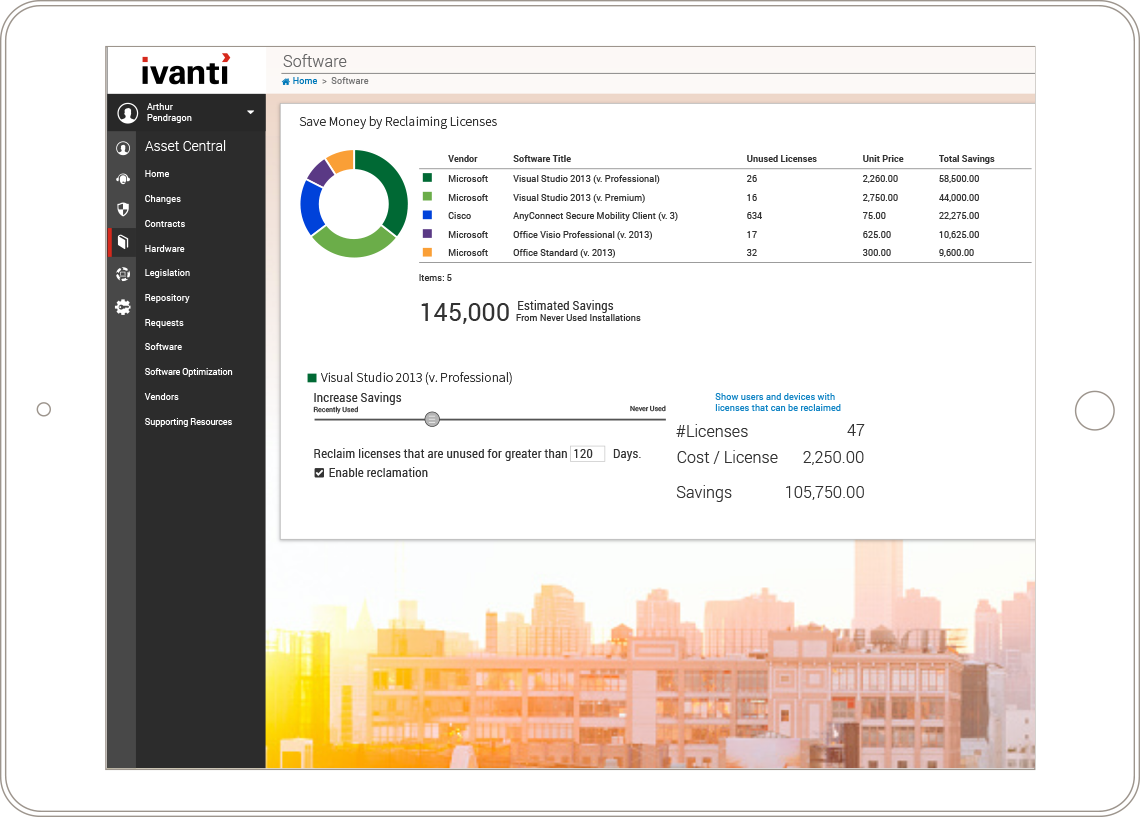Sort by the Total Savings column header

pos(966,158)
